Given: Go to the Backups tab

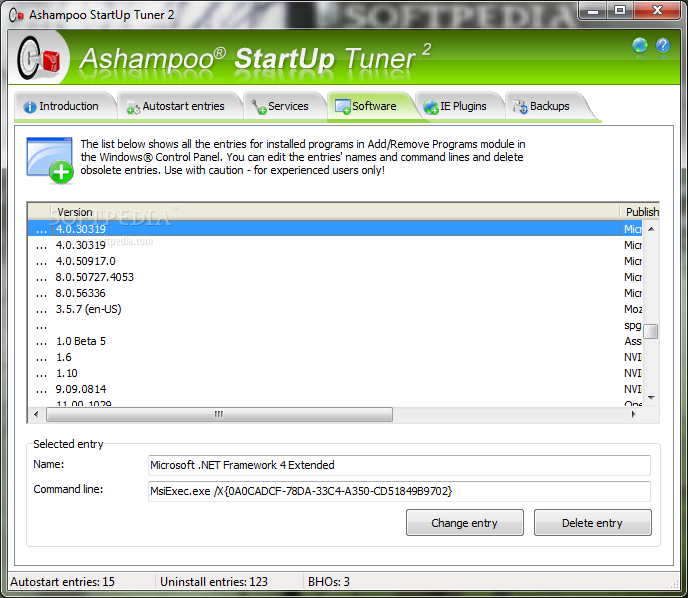Looking at the screenshot, I should (x=546, y=107).
